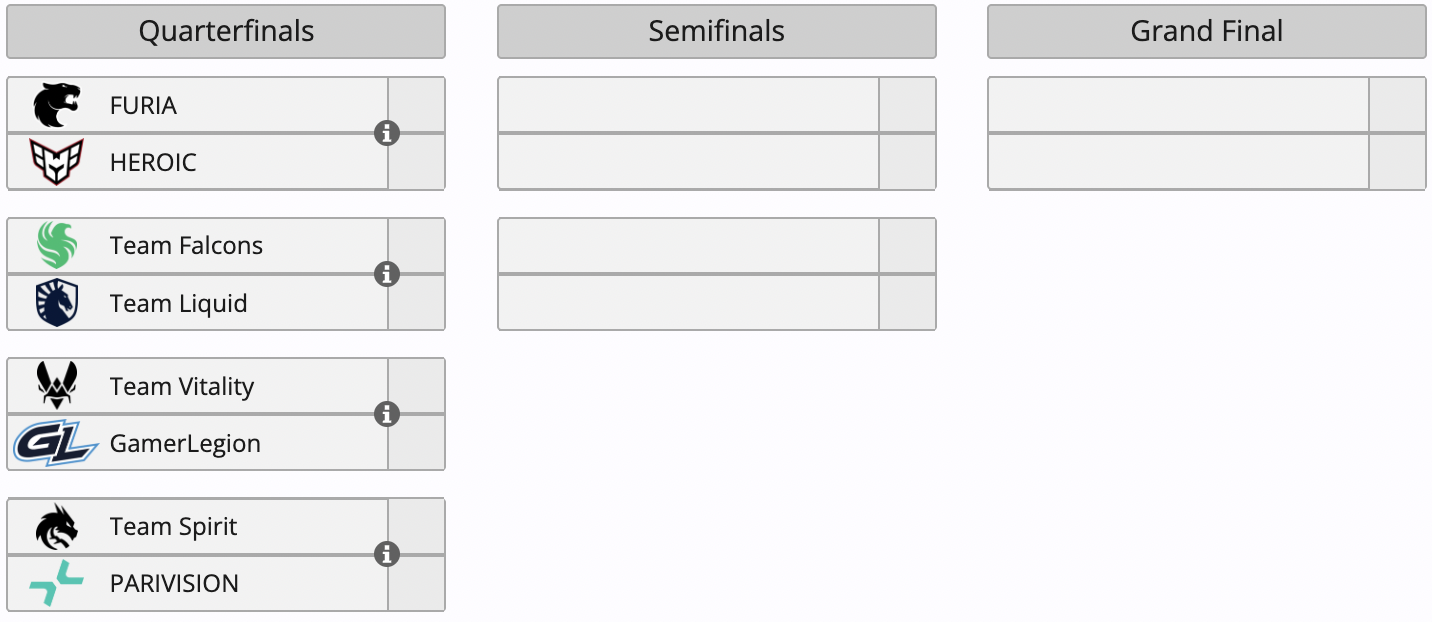Click the top empty Grand Final slot
The width and height of the screenshot is (1432, 622).
(x=1178, y=105)
